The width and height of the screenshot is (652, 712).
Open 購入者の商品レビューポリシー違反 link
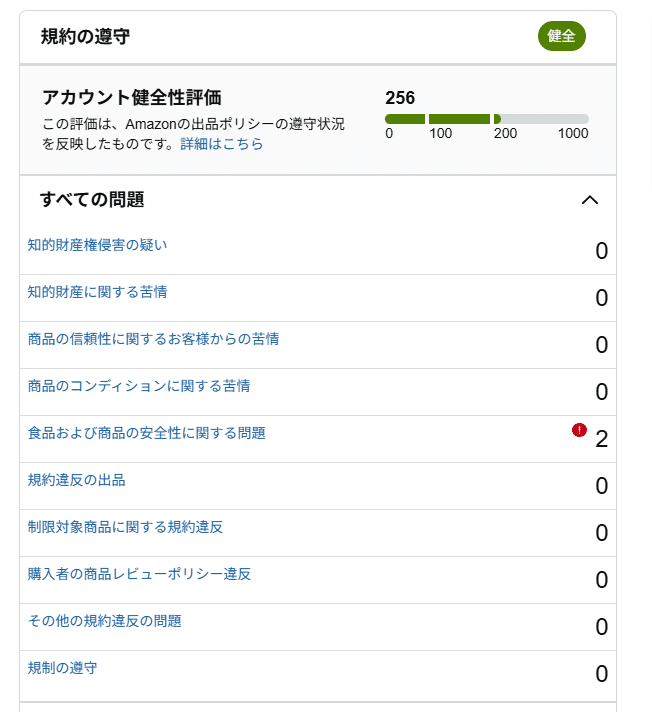139,574
